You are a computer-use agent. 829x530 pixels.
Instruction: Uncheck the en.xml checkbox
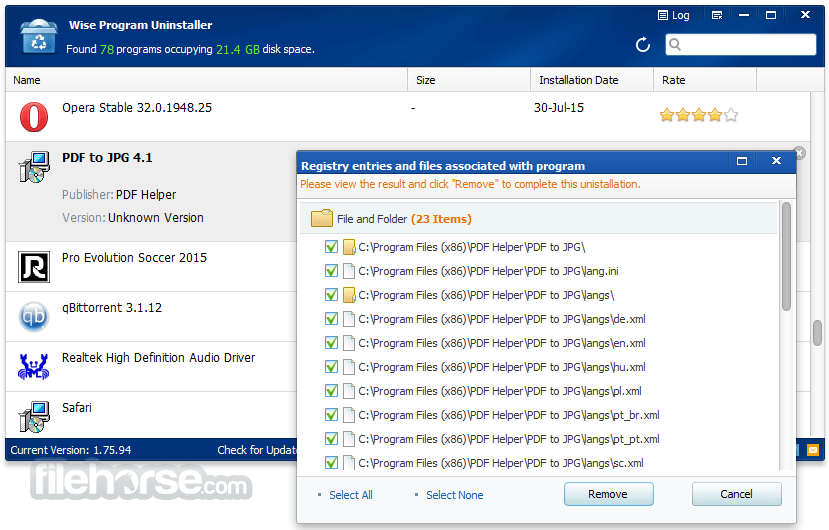coord(331,343)
